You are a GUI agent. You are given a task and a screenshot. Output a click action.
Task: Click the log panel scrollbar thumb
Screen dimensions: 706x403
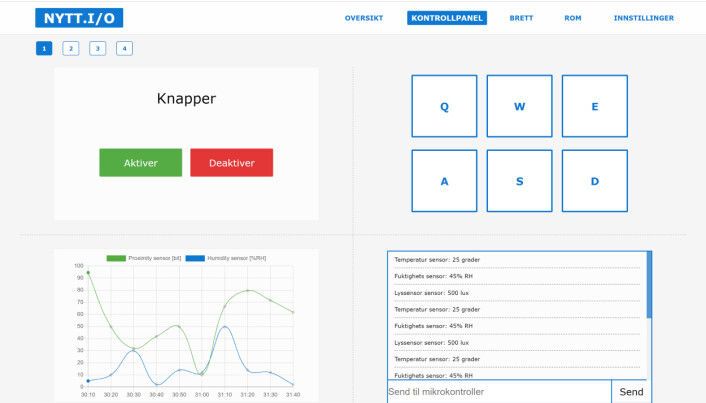click(x=649, y=285)
